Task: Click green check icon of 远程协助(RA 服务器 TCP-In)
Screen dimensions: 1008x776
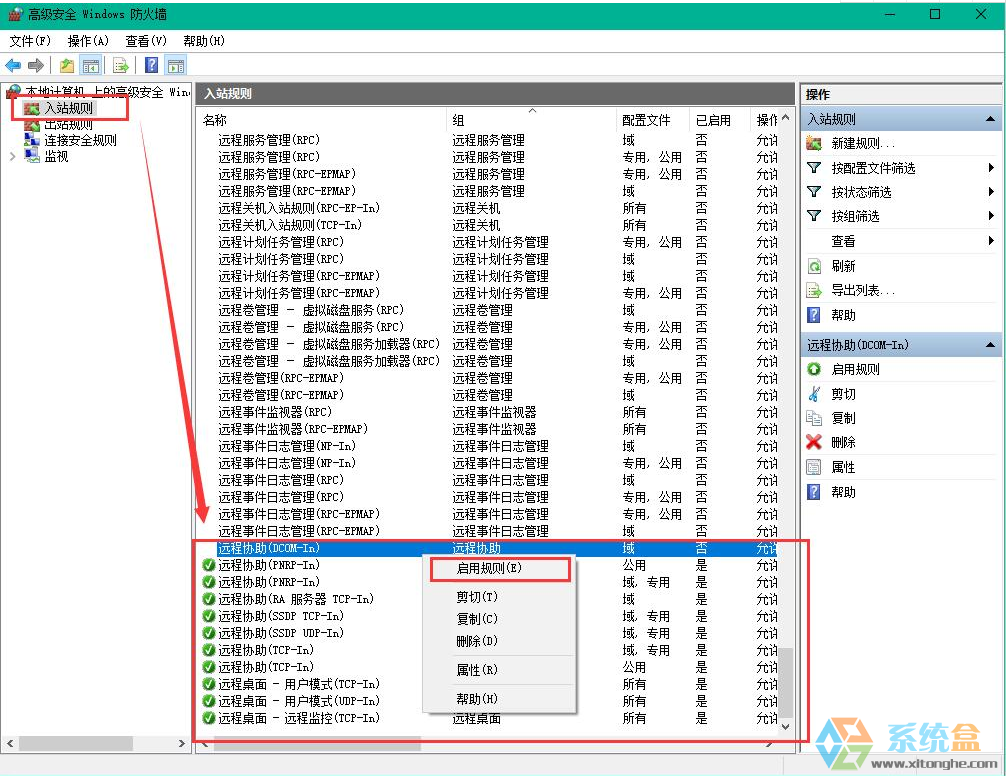Action: (208, 599)
